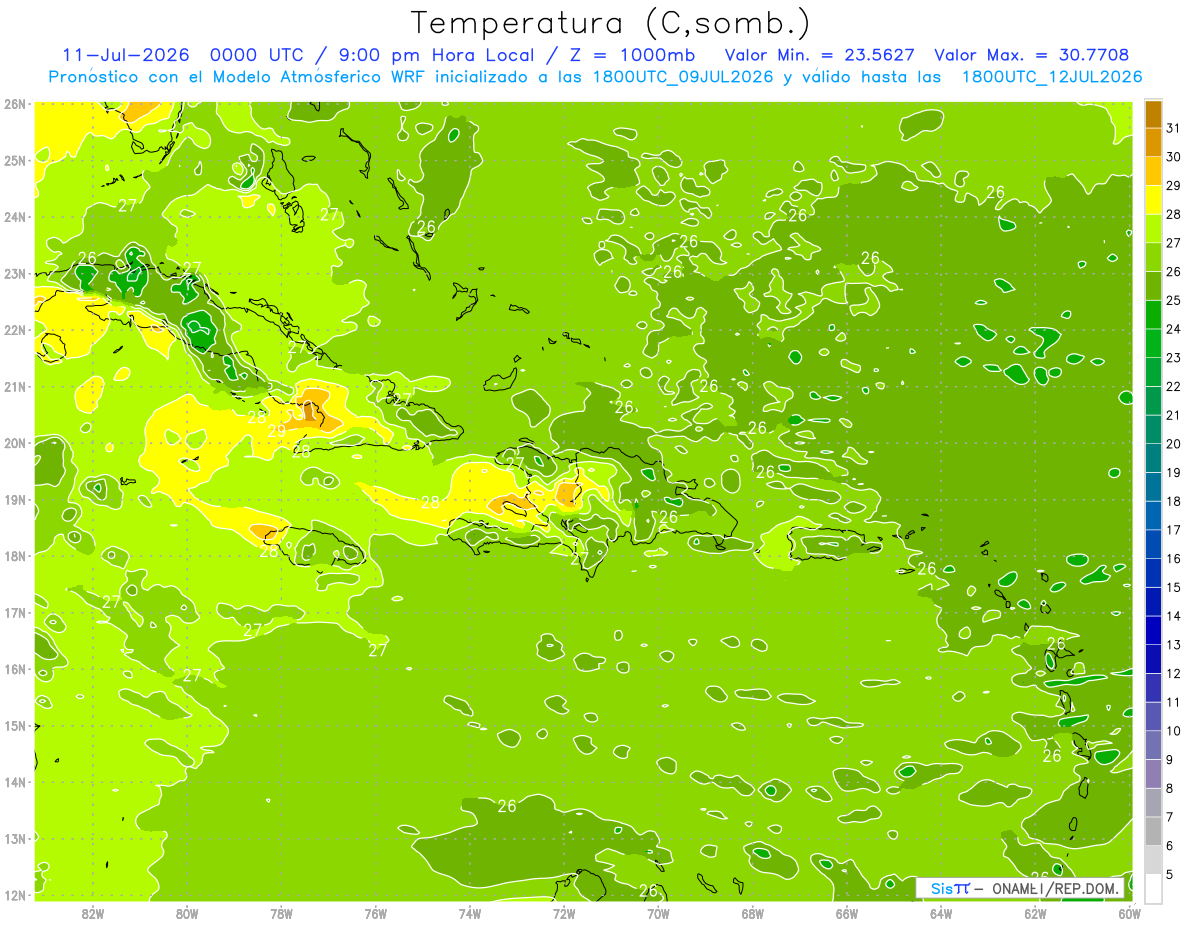Click the orange swatch between 30 and 31
The width and height of the screenshot is (1200, 927).
click(1153, 143)
